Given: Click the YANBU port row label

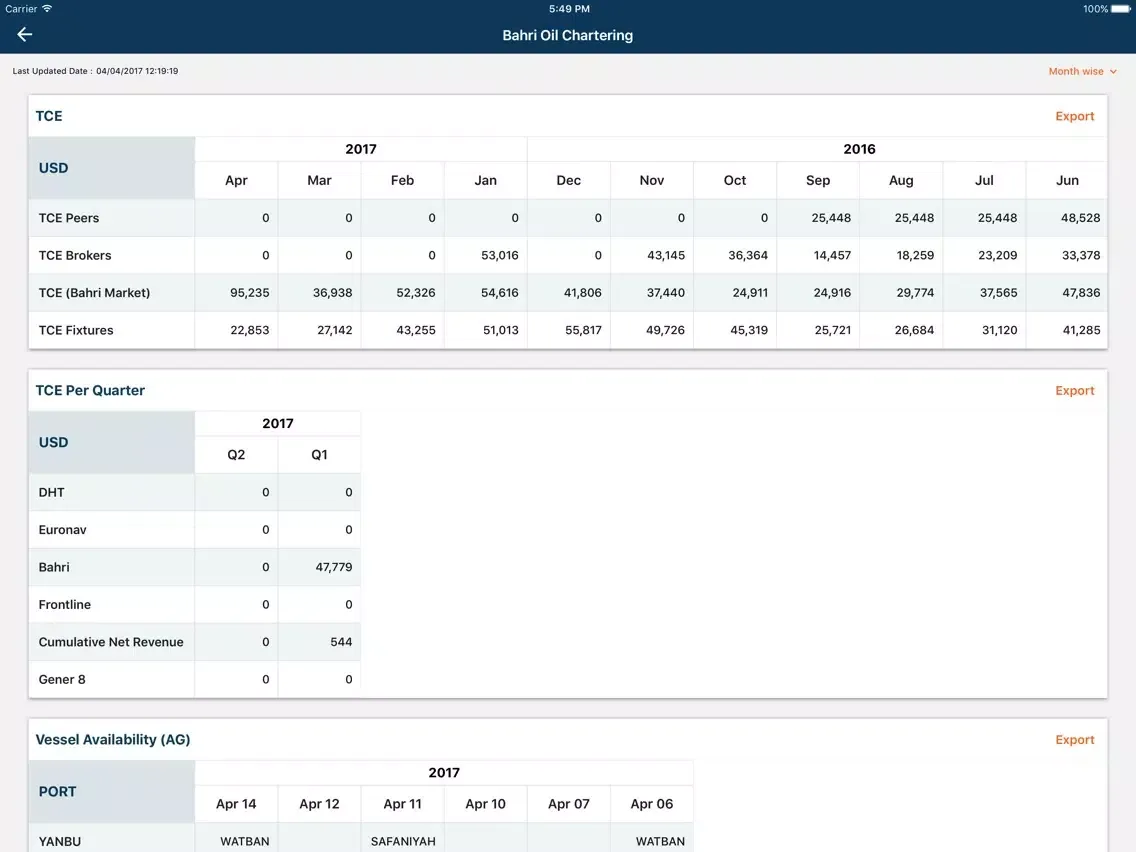Looking at the screenshot, I should (x=59, y=842).
